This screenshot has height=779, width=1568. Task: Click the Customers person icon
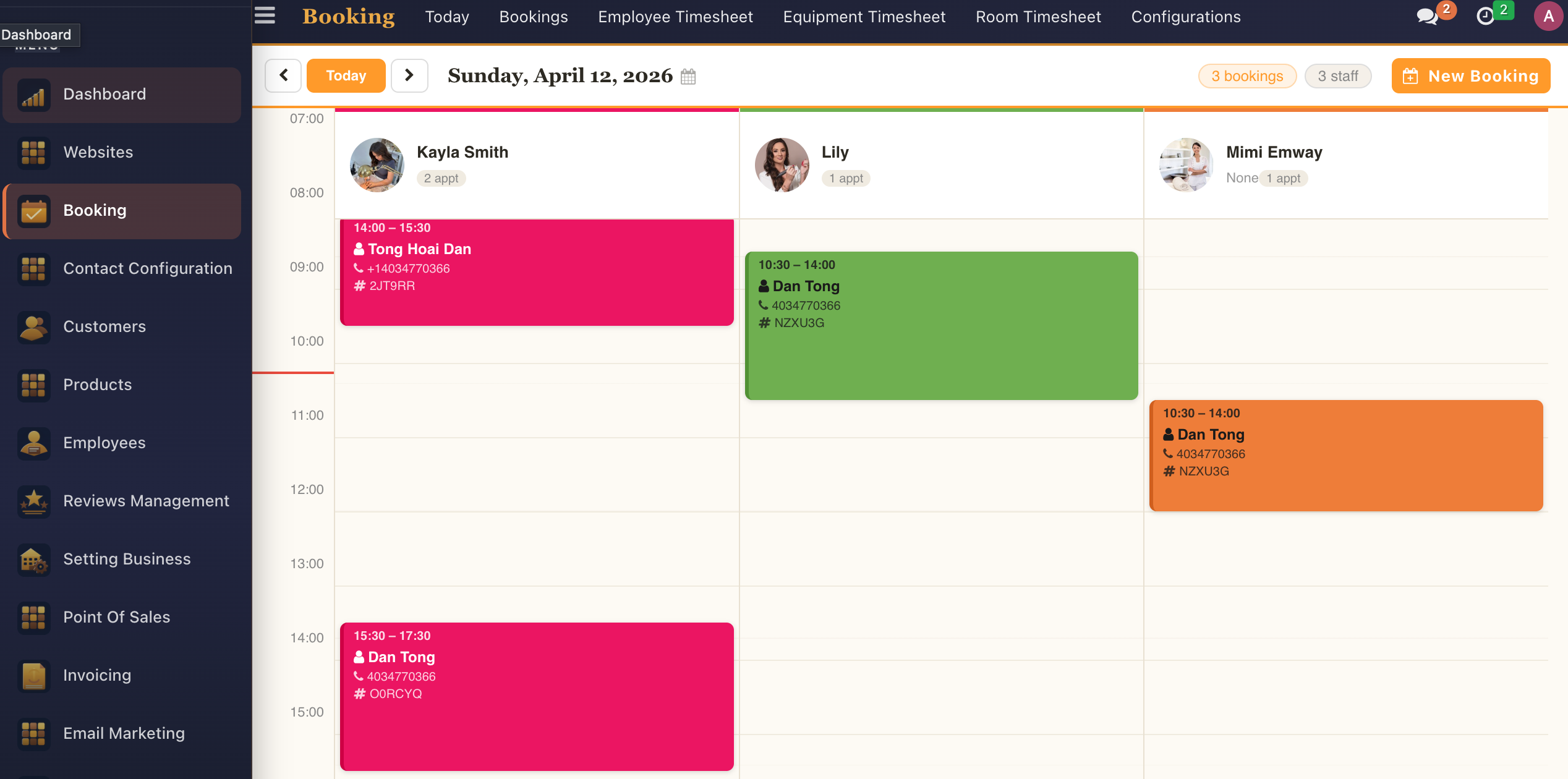[33, 327]
